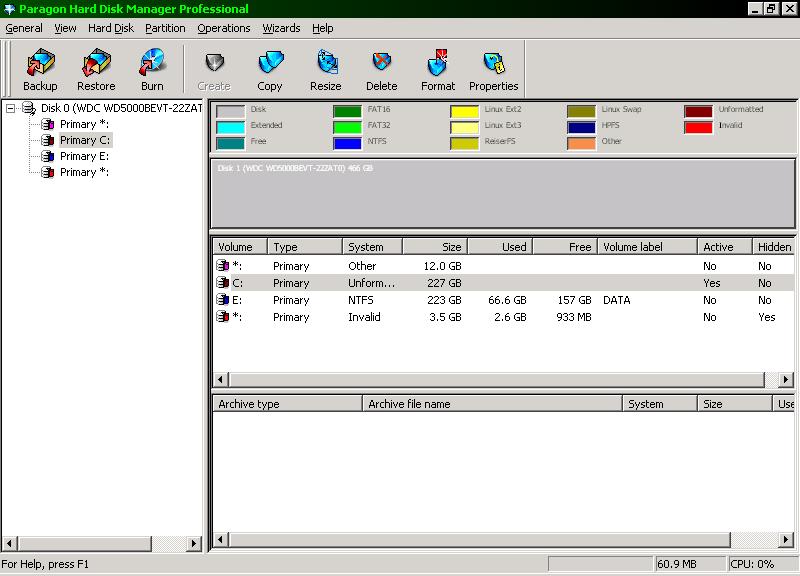Select Primary C: in the tree

click(84, 140)
